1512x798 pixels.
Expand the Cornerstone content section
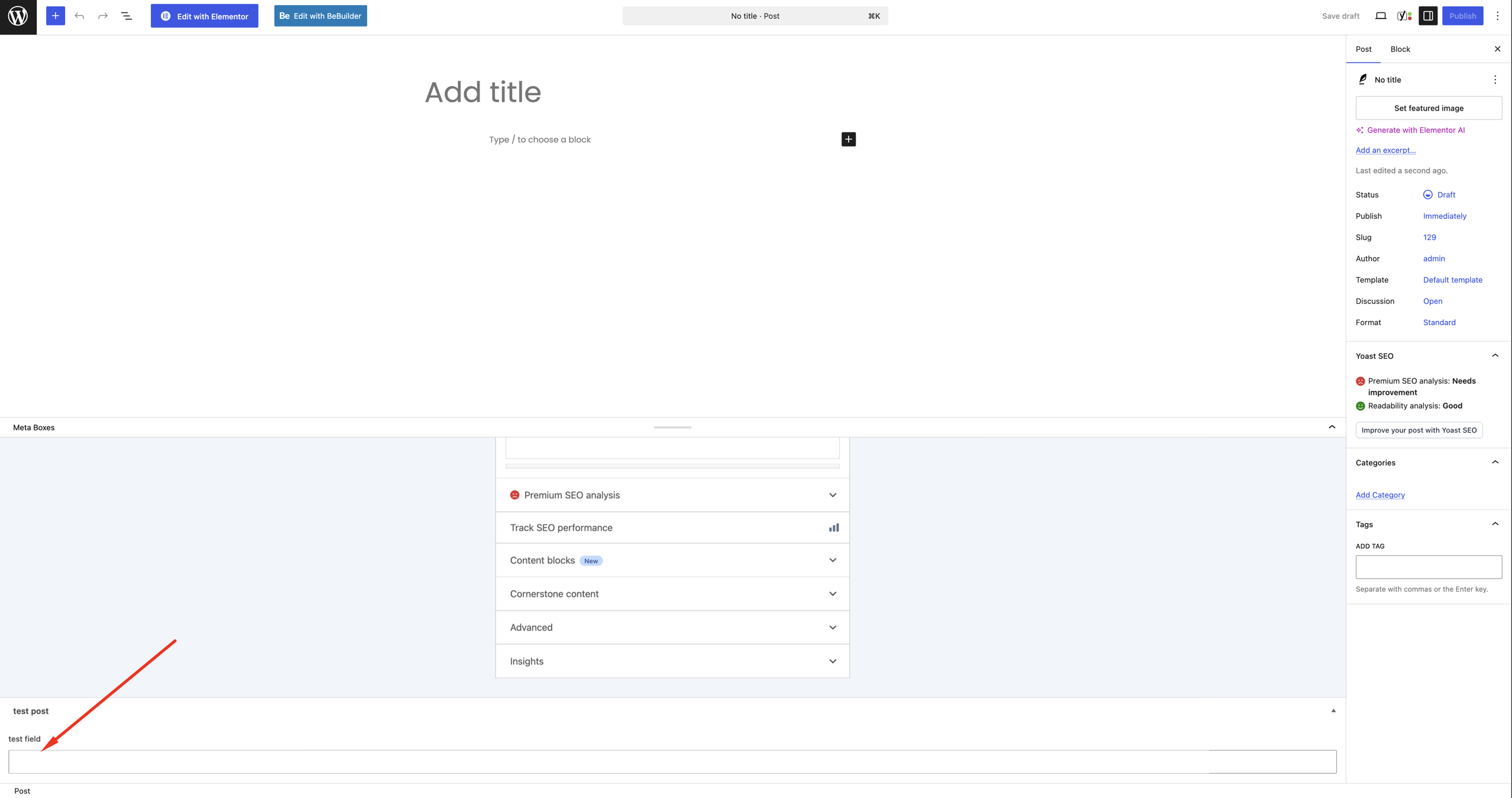[x=672, y=593]
